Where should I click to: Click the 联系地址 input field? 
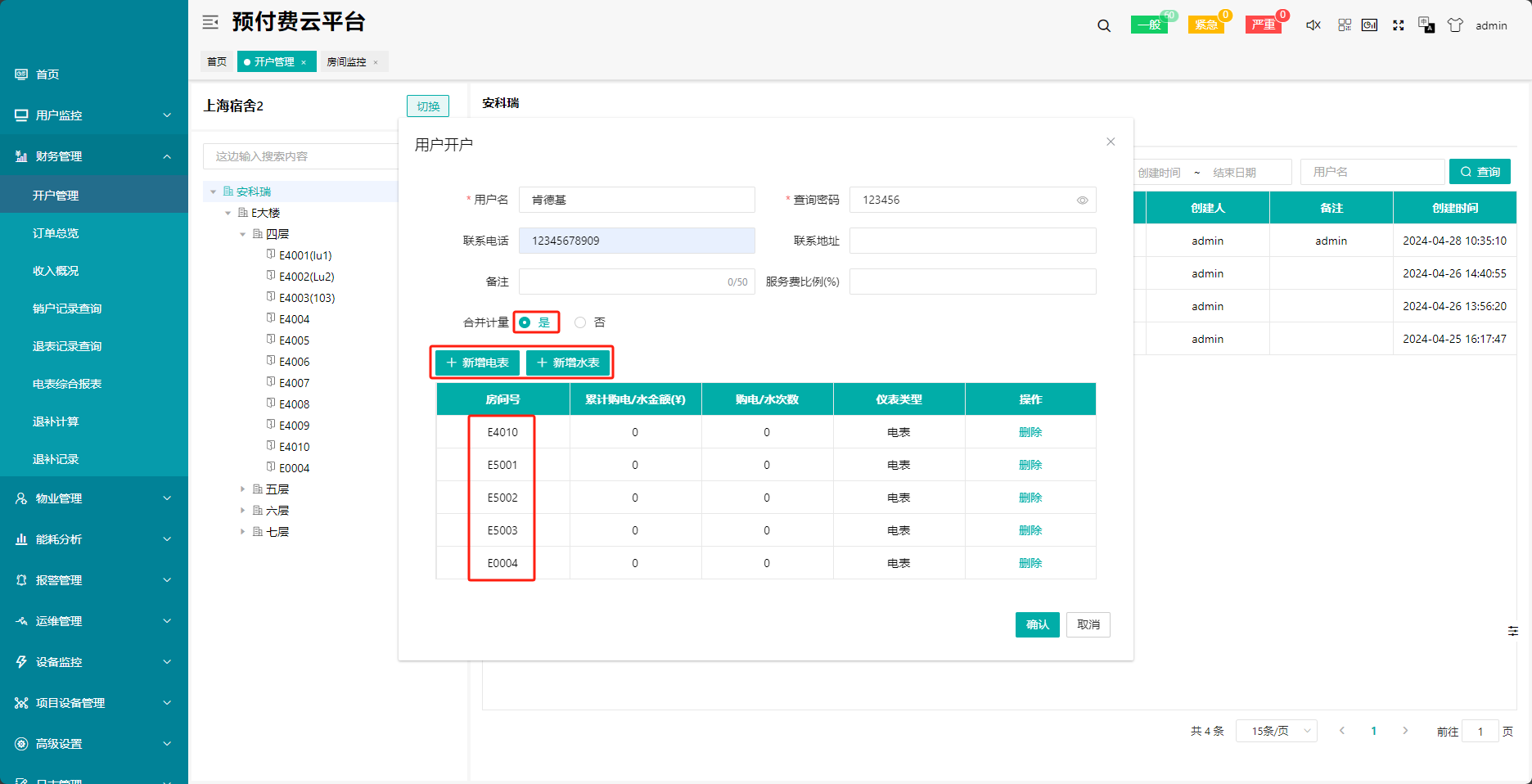click(x=972, y=241)
